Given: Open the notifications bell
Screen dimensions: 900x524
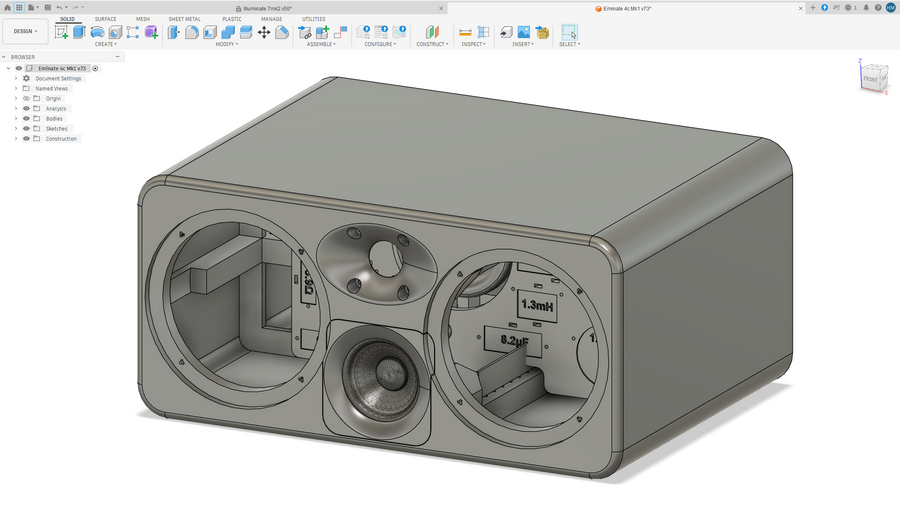Looking at the screenshot, I should coord(866,8).
